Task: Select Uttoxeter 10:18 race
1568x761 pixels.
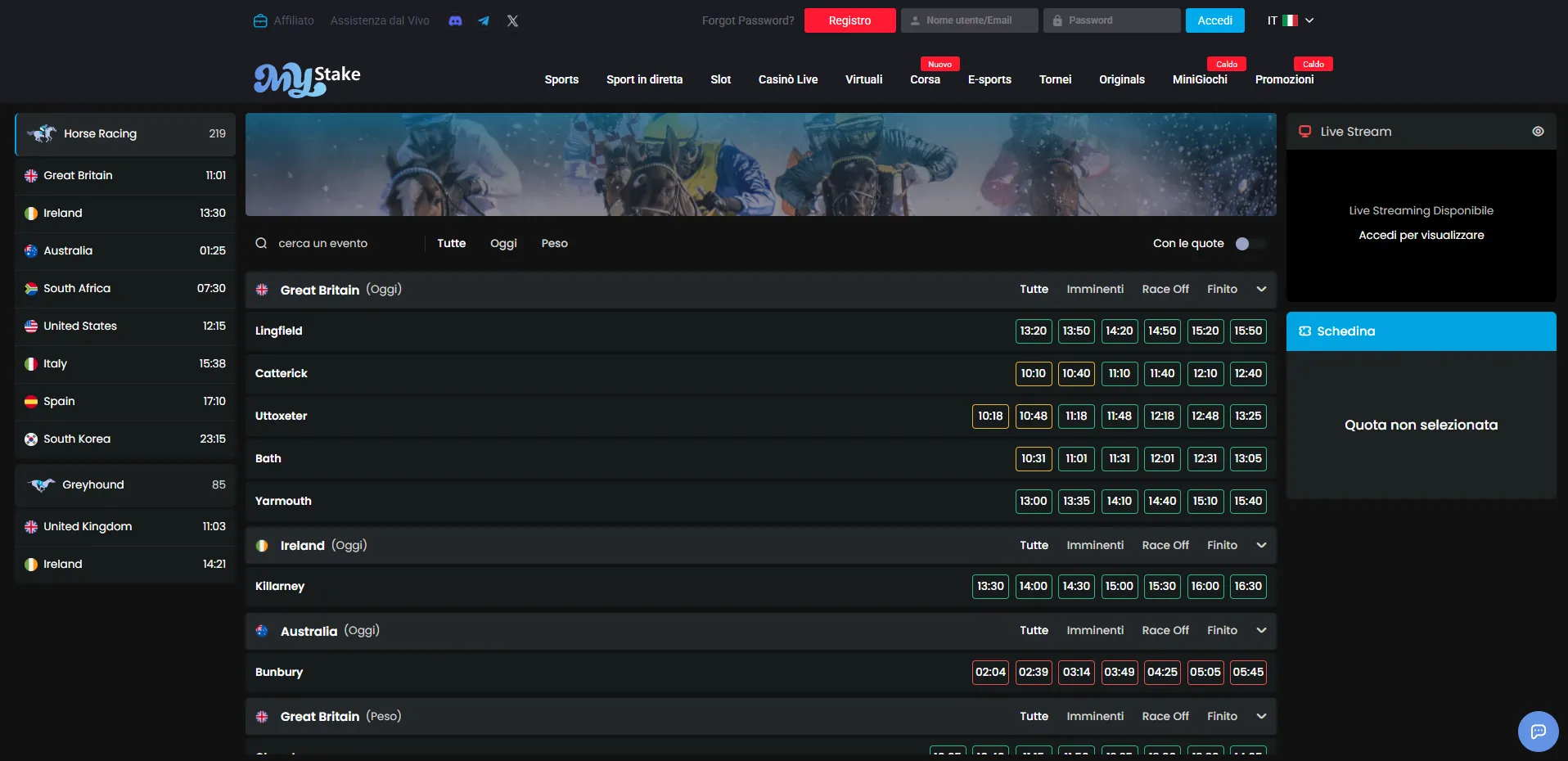Action: pyautogui.click(x=990, y=416)
